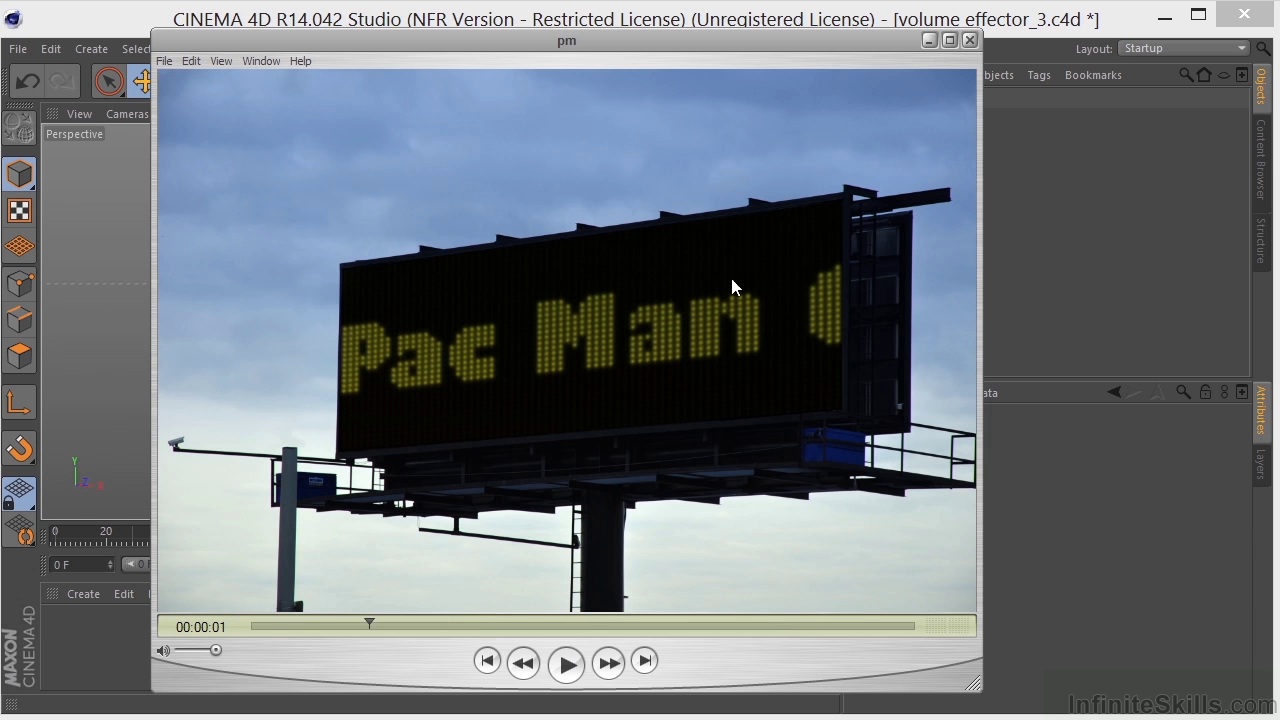Click the current frame 0 F field
Viewport: 1280px width, 720px height.
pos(79,565)
